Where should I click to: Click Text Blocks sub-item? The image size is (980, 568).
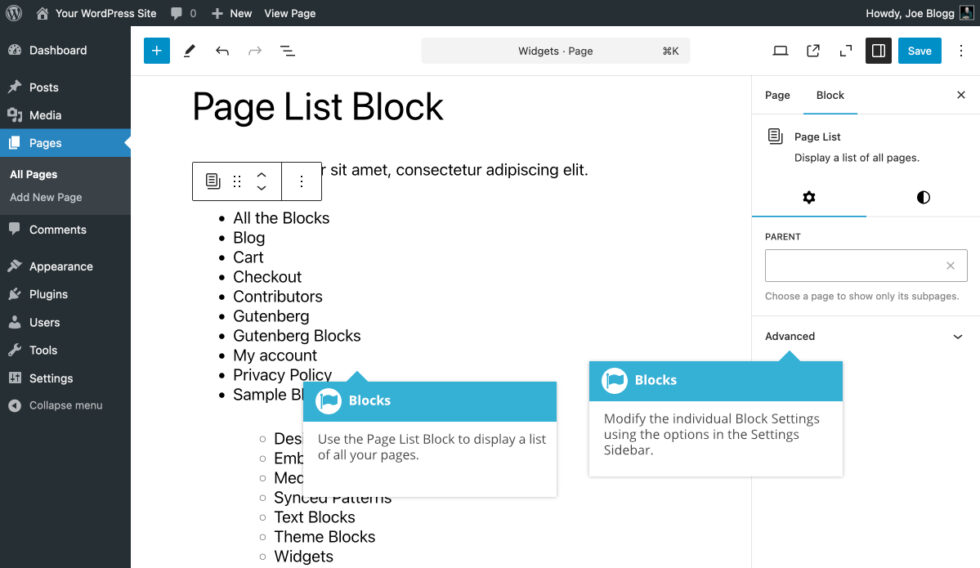tap(314, 517)
